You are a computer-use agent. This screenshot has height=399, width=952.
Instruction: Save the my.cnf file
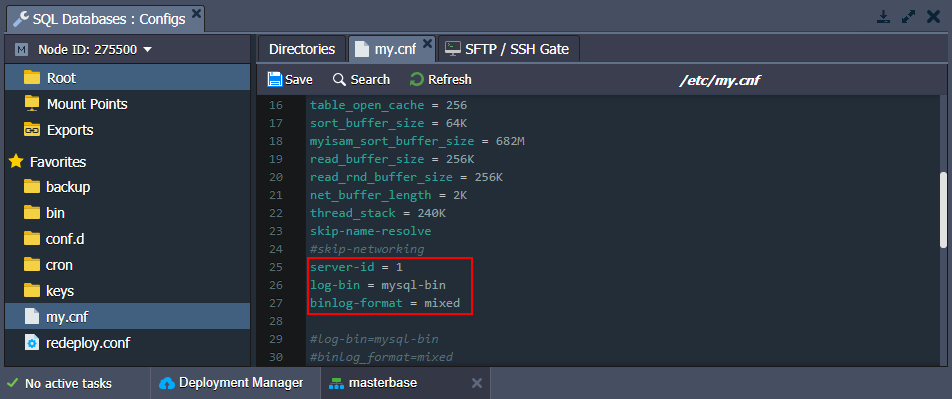(290, 80)
